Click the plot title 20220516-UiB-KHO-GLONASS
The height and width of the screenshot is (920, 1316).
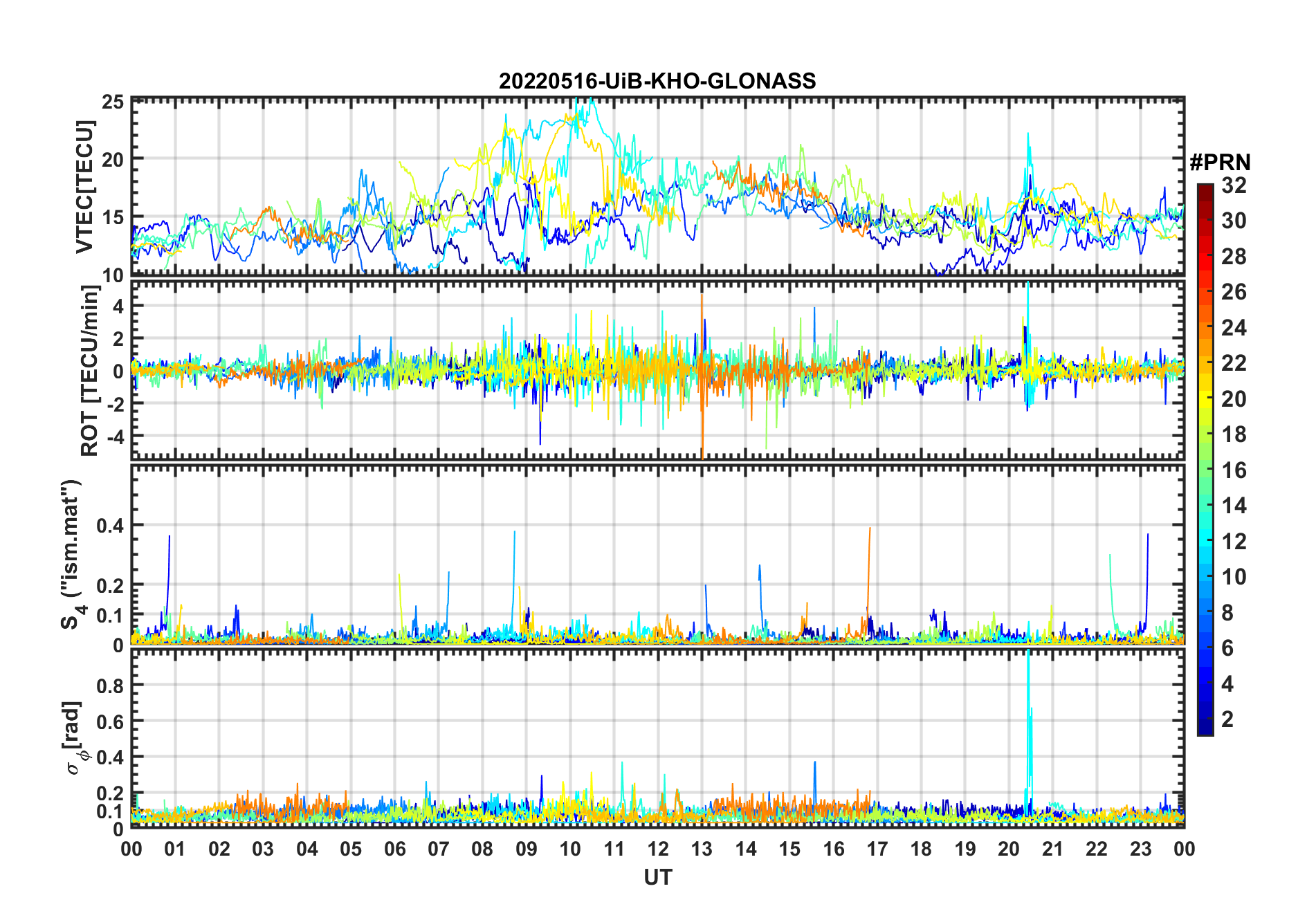pos(657,81)
